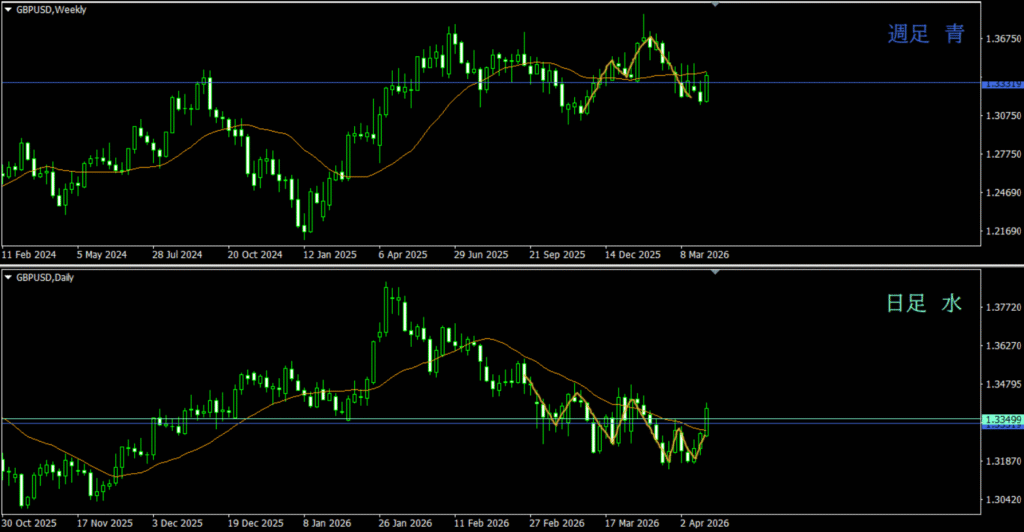Click the 1.37720 level on daily price scale
Screen dimensions: 1024x532
1001,308
